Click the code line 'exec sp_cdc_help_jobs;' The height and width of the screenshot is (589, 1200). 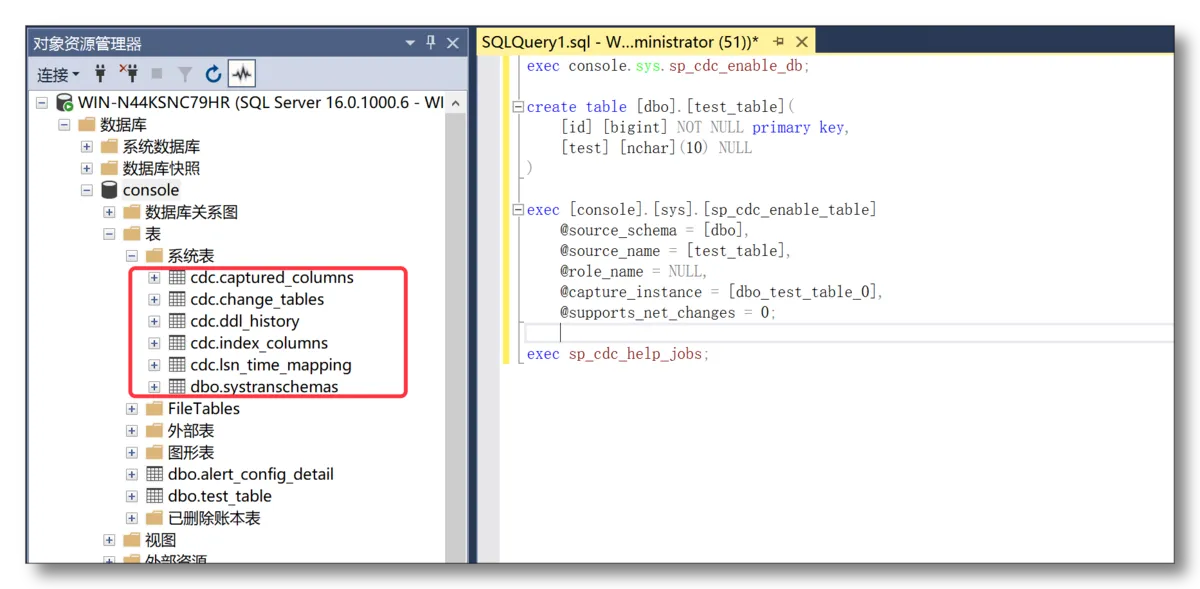pyautogui.click(x=617, y=354)
